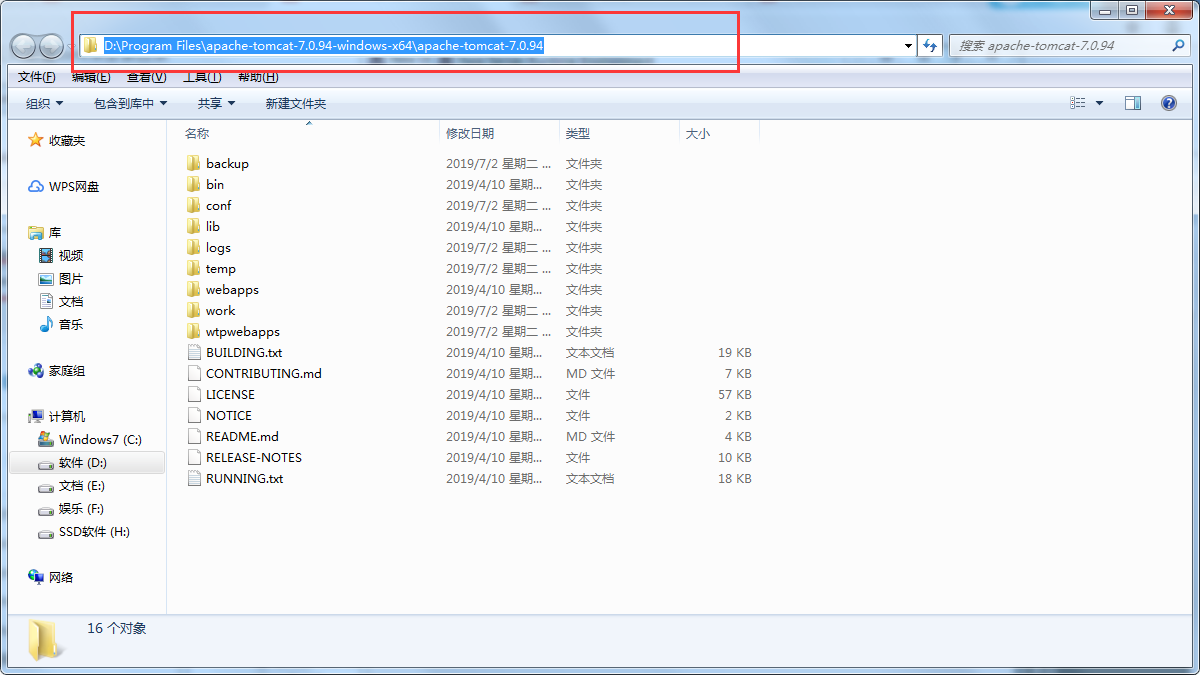Open the 工具(T) menu
The image size is (1200, 675).
[x=201, y=77]
